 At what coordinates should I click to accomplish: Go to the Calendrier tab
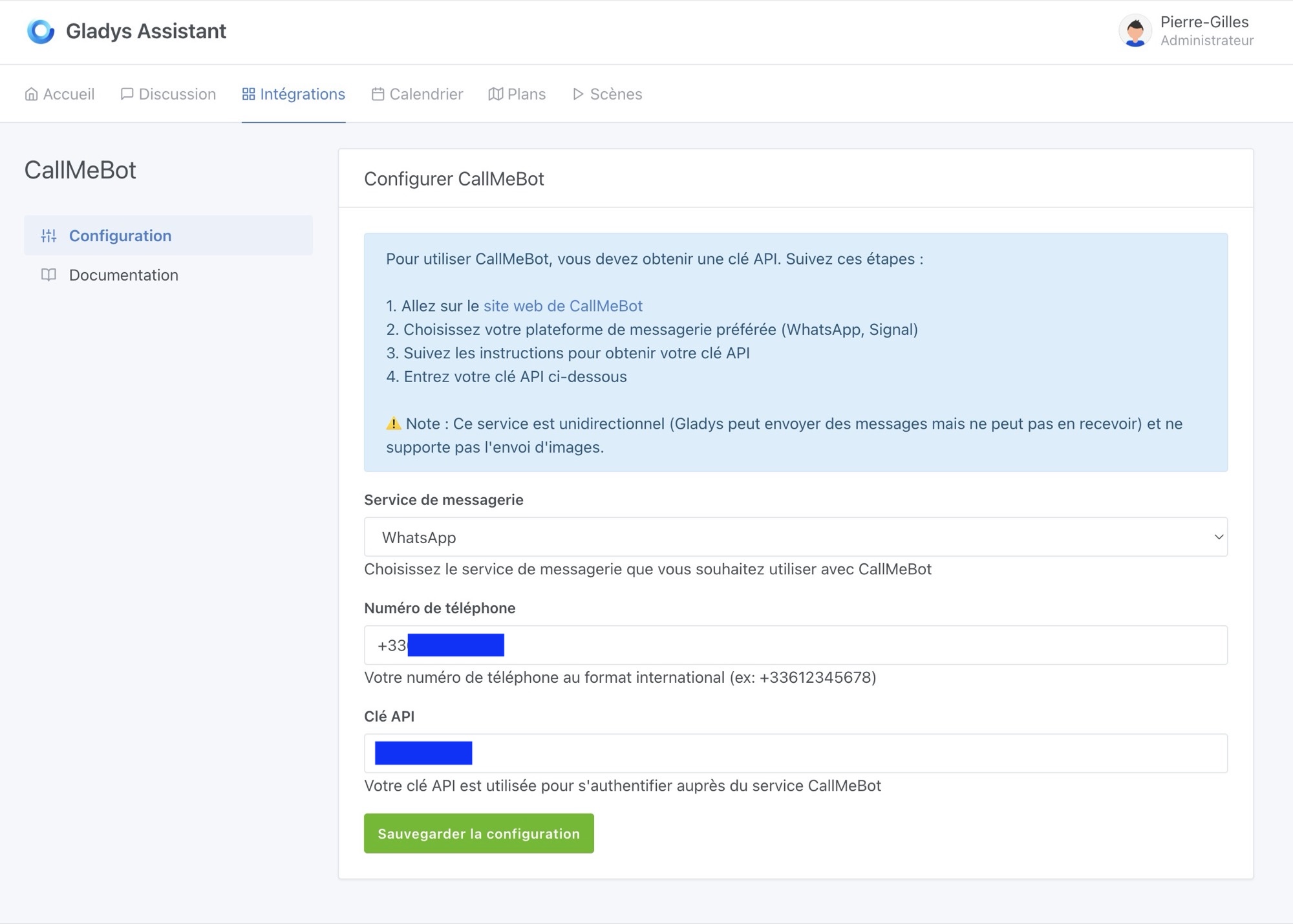425,94
